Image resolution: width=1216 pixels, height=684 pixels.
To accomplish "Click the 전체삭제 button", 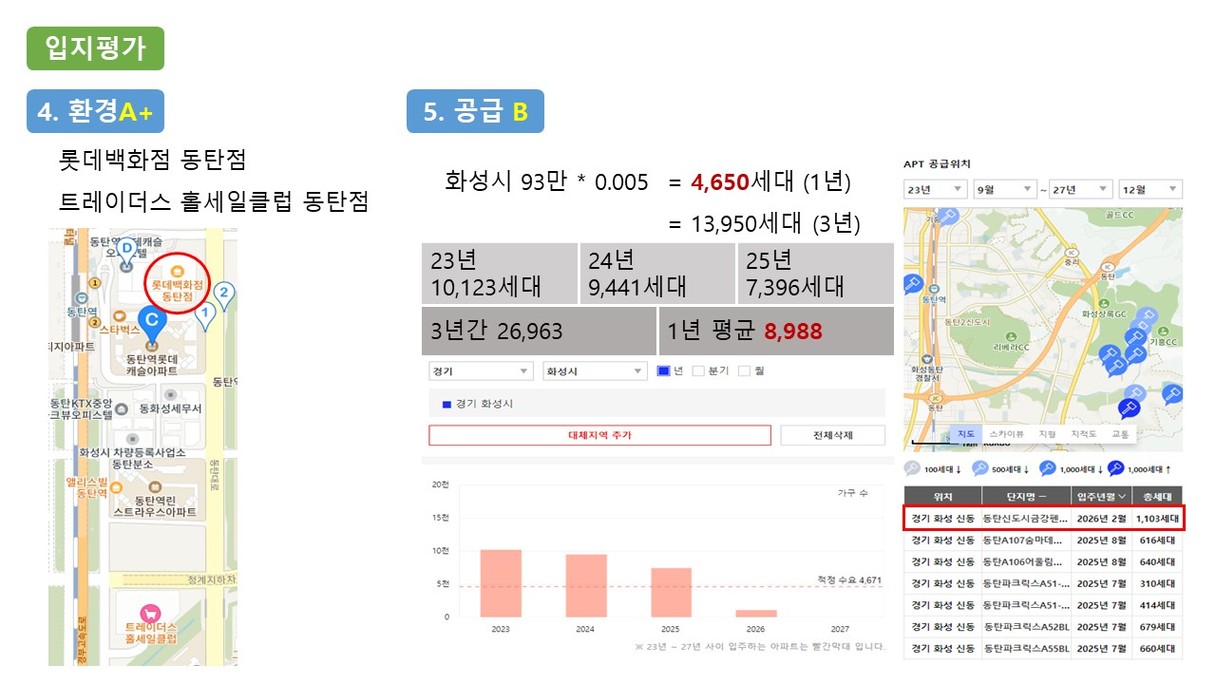I will (x=833, y=435).
